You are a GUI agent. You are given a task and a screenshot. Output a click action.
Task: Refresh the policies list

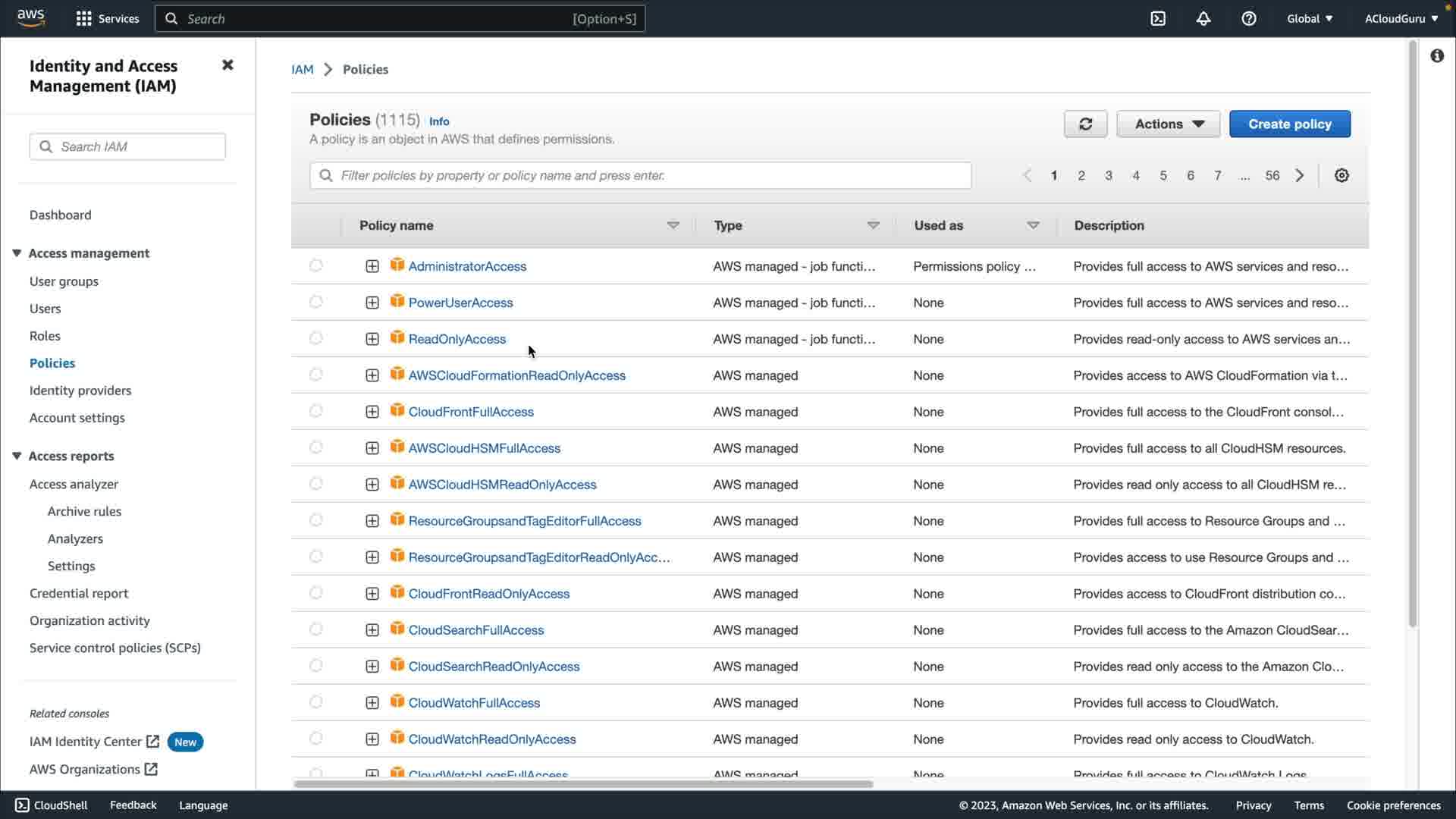[1085, 124]
